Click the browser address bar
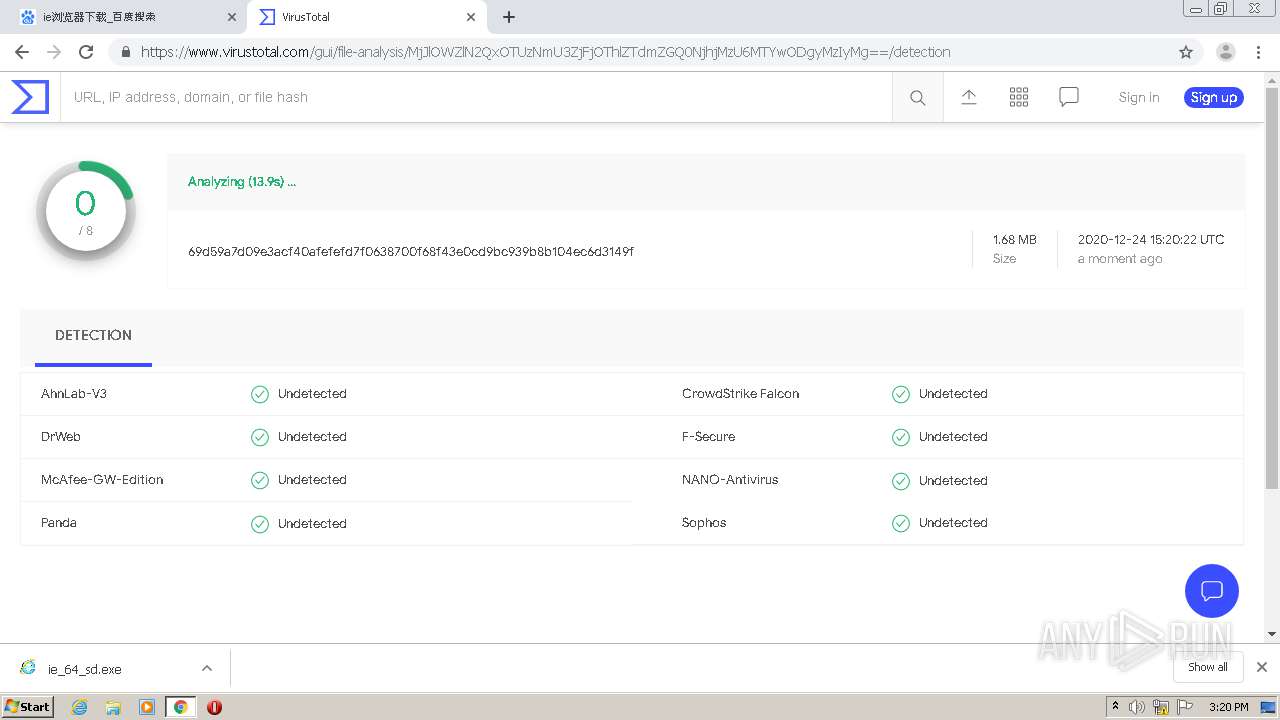1280x720 pixels. [x=640, y=52]
